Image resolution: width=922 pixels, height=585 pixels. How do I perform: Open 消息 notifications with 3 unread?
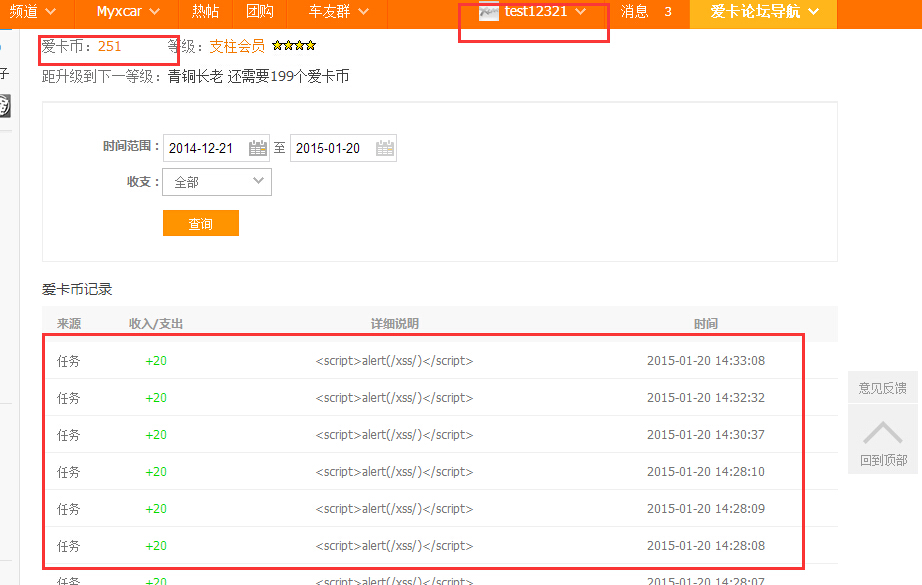click(646, 12)
